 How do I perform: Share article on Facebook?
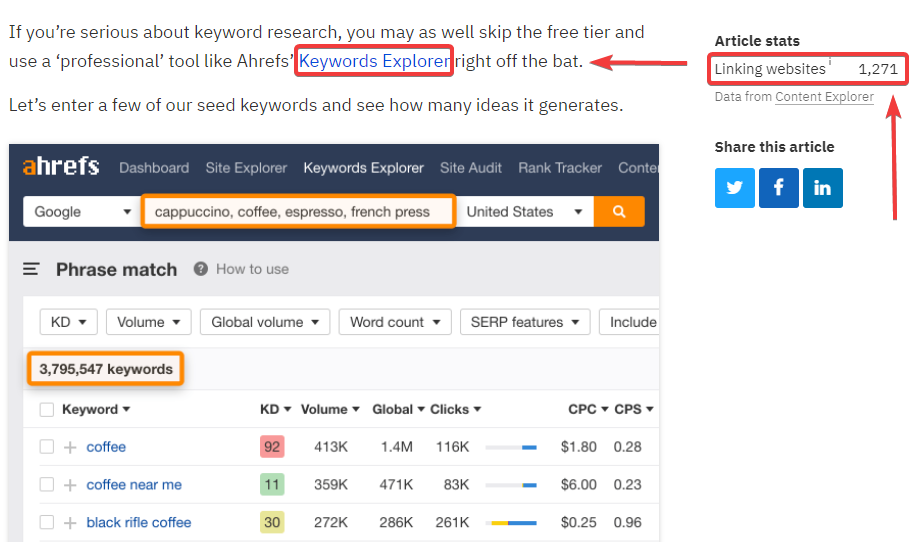click(779, 188)
